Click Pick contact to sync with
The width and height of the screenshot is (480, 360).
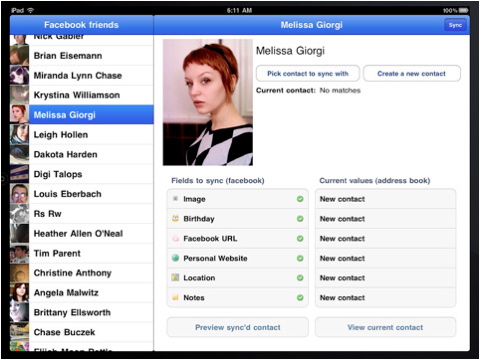point(308,73)
